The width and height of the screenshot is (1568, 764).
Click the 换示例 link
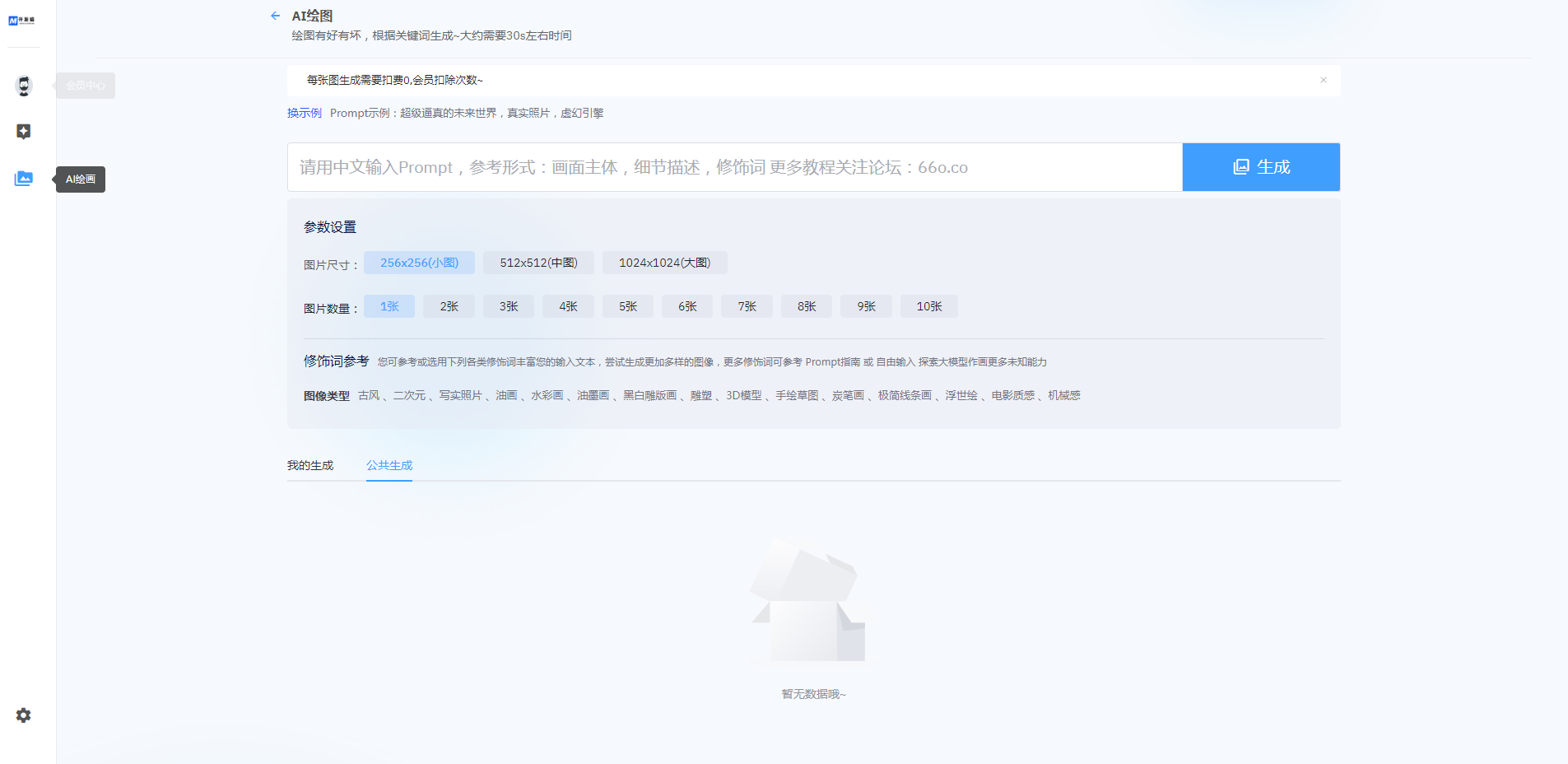(304, 113)
